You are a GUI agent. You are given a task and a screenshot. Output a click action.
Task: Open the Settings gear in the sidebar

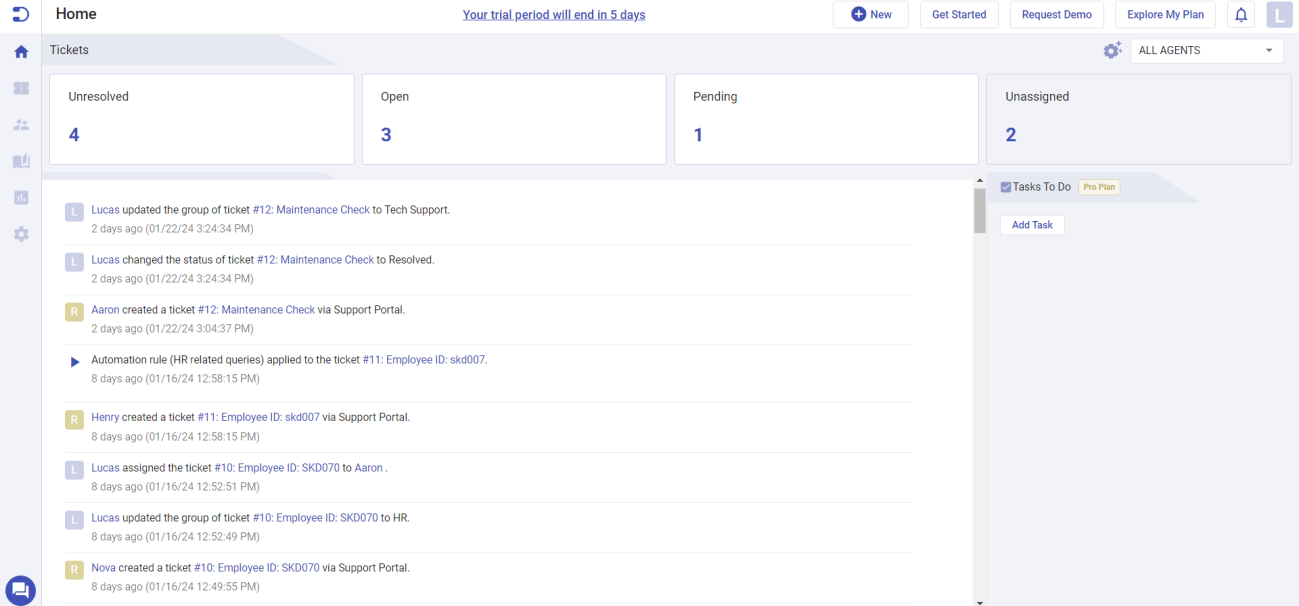pos(21,234)
